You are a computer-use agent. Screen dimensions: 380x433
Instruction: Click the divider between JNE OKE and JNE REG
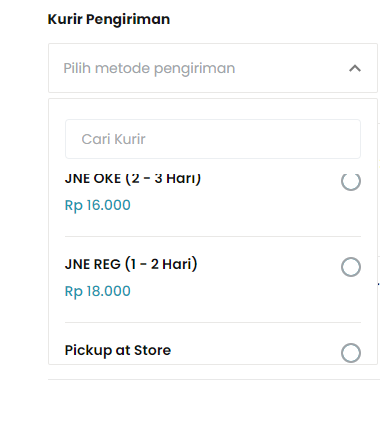click(213, 236)
